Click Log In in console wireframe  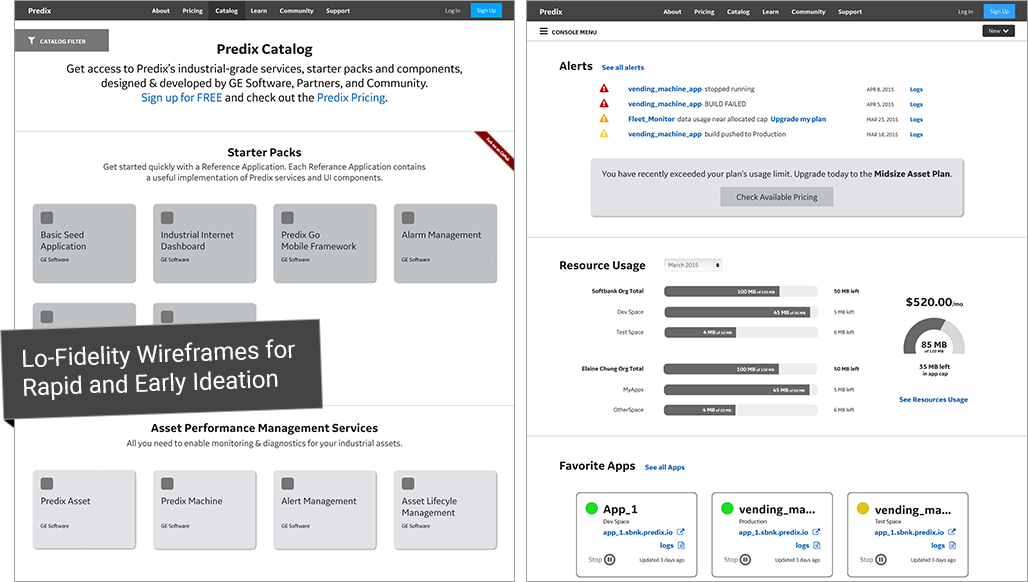click(x=965, y=12)
